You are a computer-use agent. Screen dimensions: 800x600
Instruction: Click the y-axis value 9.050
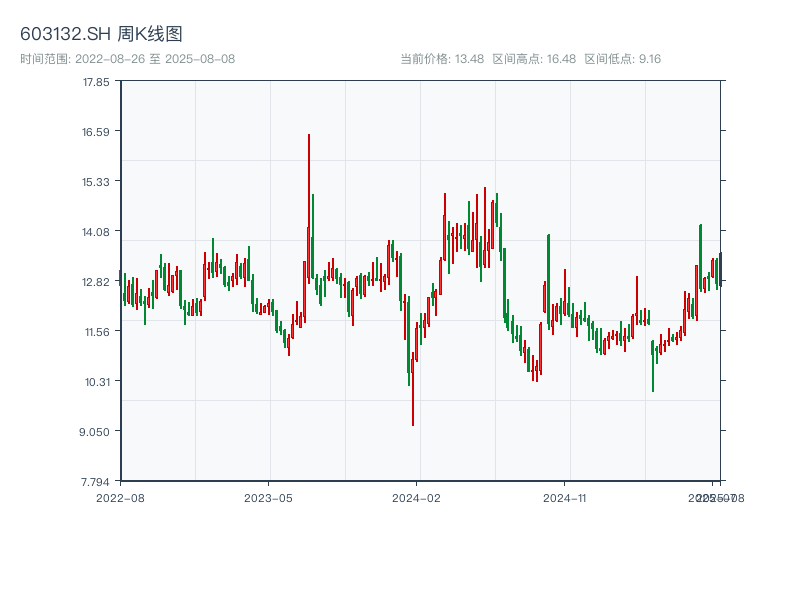point(94,432)
